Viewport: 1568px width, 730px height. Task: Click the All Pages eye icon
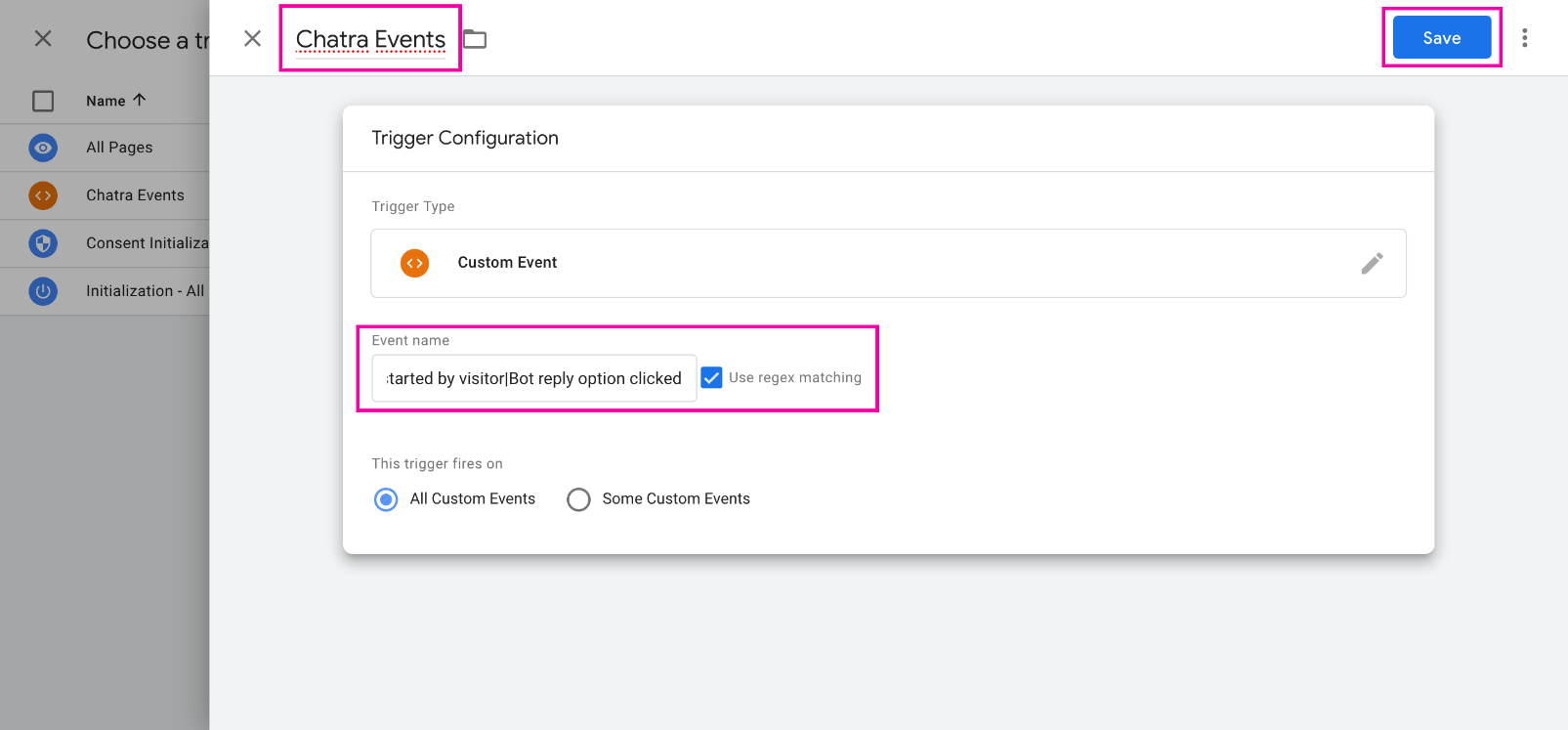pos(43,148)
